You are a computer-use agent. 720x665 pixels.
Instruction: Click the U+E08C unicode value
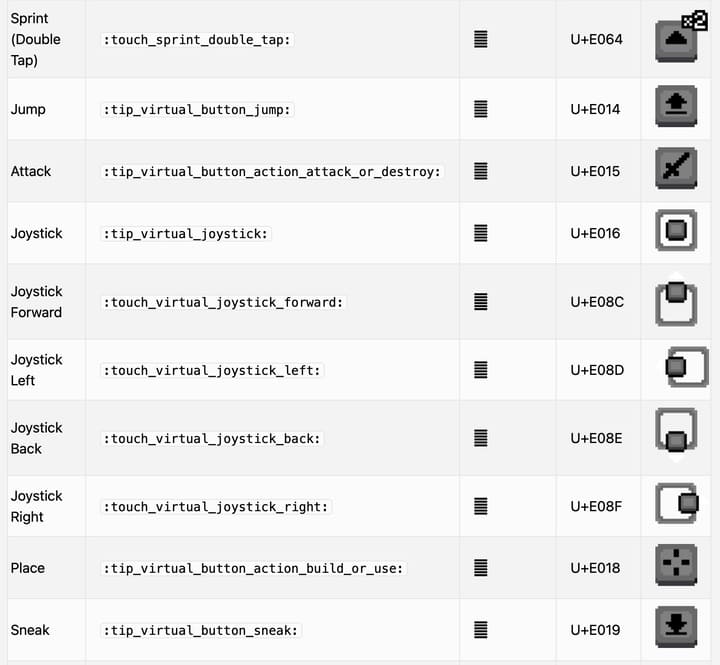click(x=597, y=302)
